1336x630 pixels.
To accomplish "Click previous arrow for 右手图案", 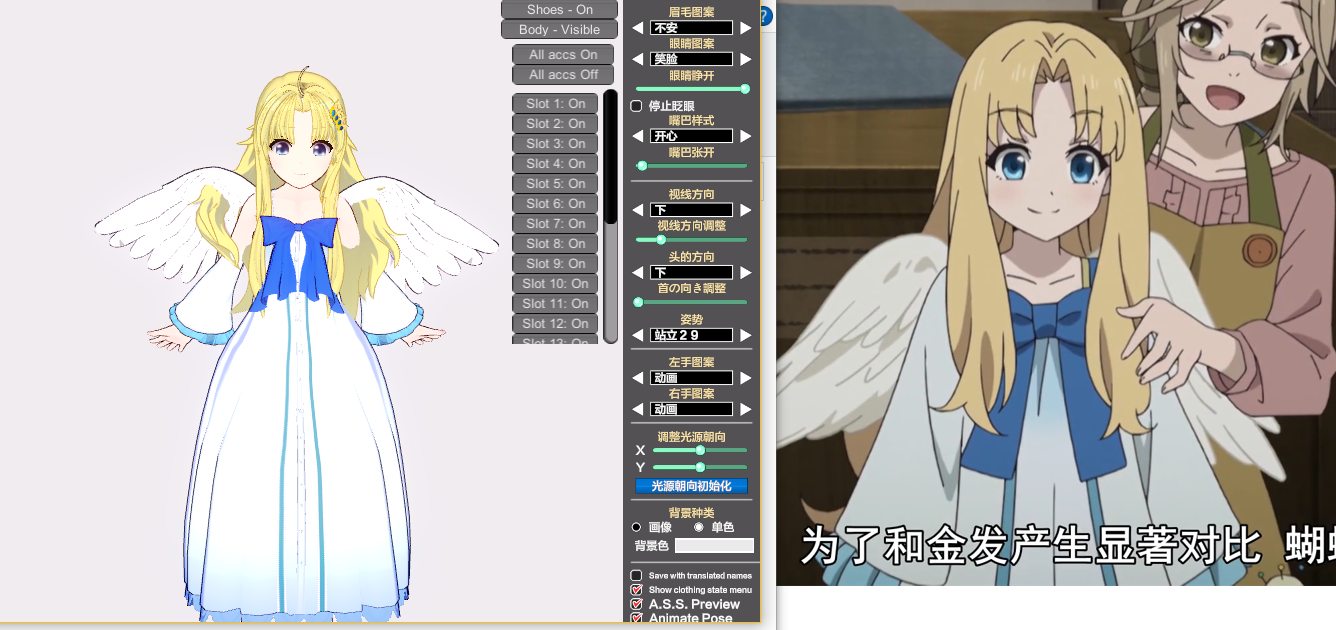I will [x=638, y=409].
